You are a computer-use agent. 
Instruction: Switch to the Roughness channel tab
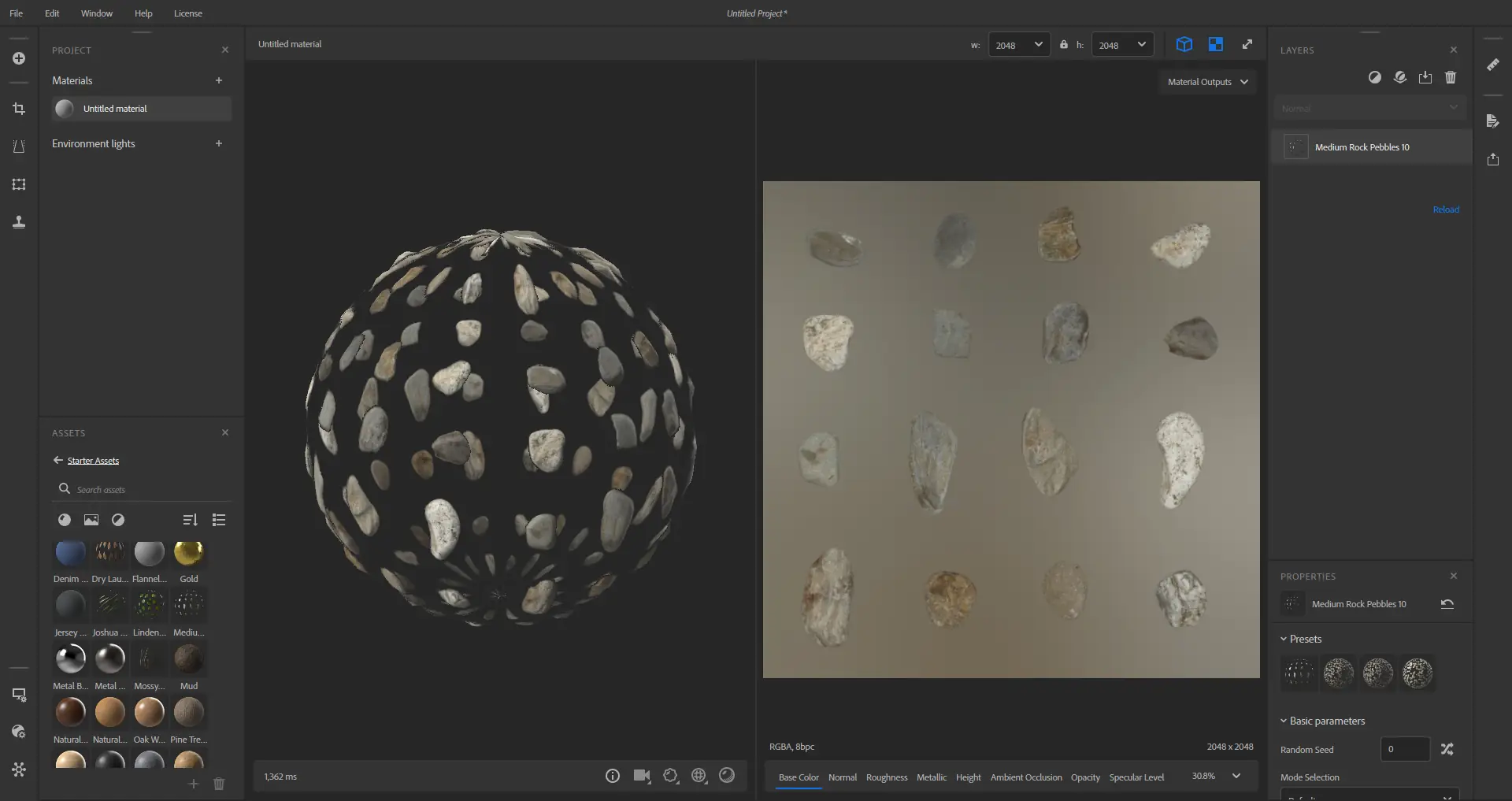tap(886, 777)
